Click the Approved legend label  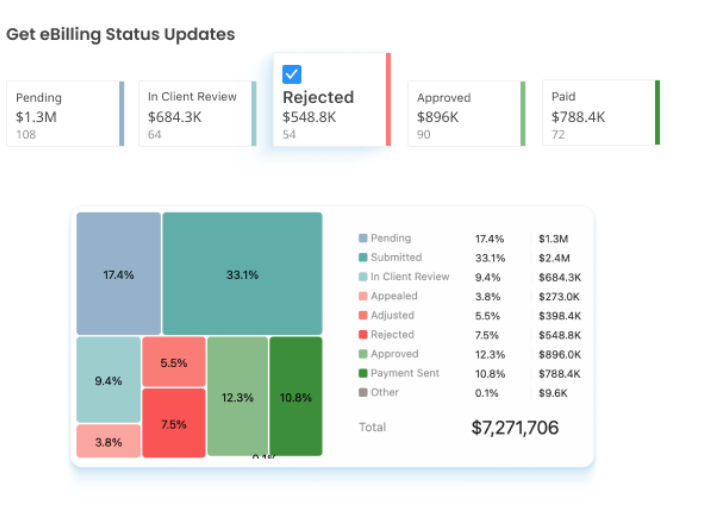click(x=394, y=354)
